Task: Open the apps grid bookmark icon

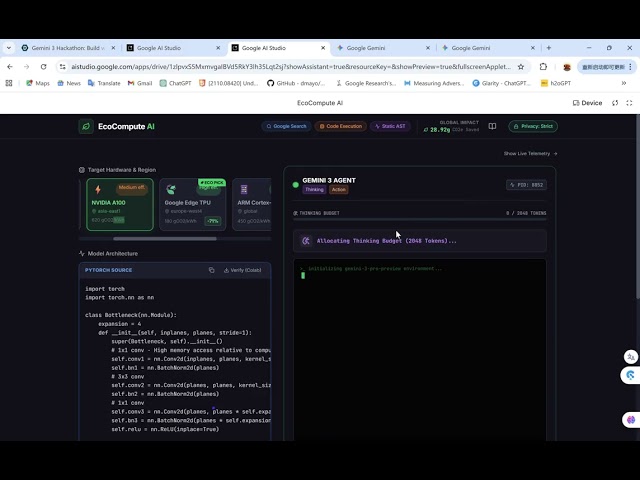Action: 9,83
